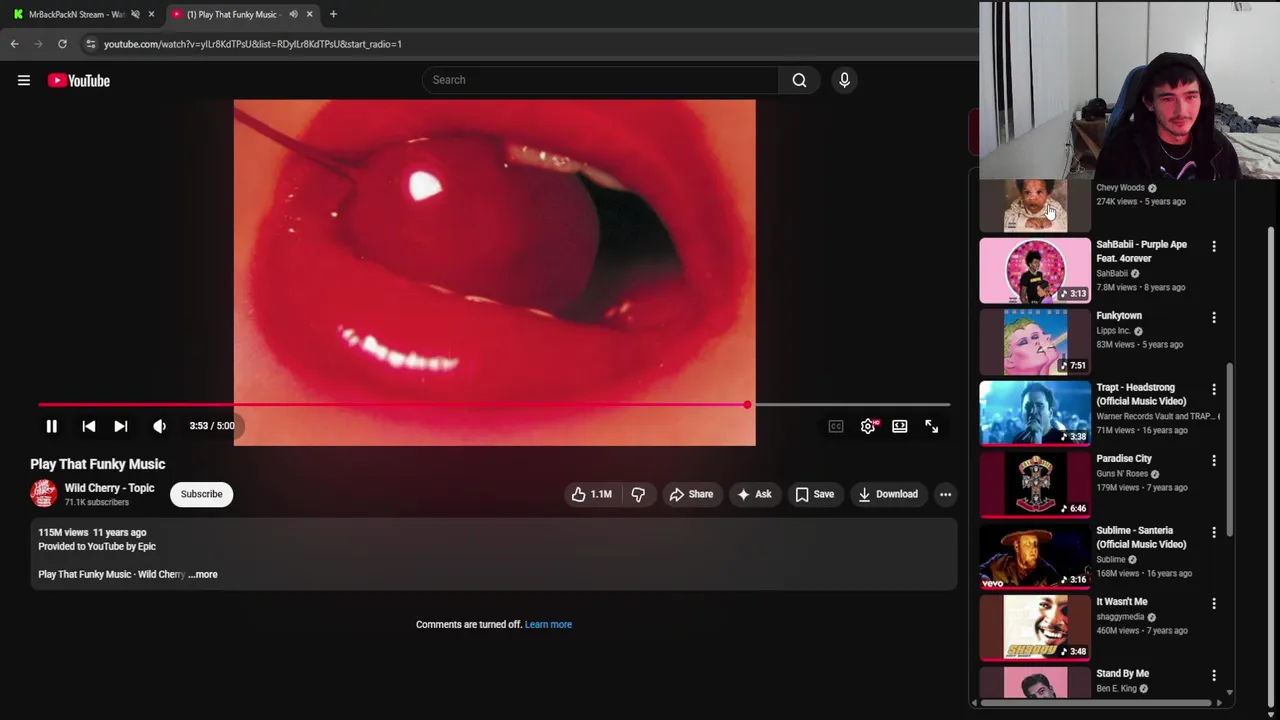Open options menu for Paradise City
This screenshot has width=1280, height=720.
[1214, 460]
